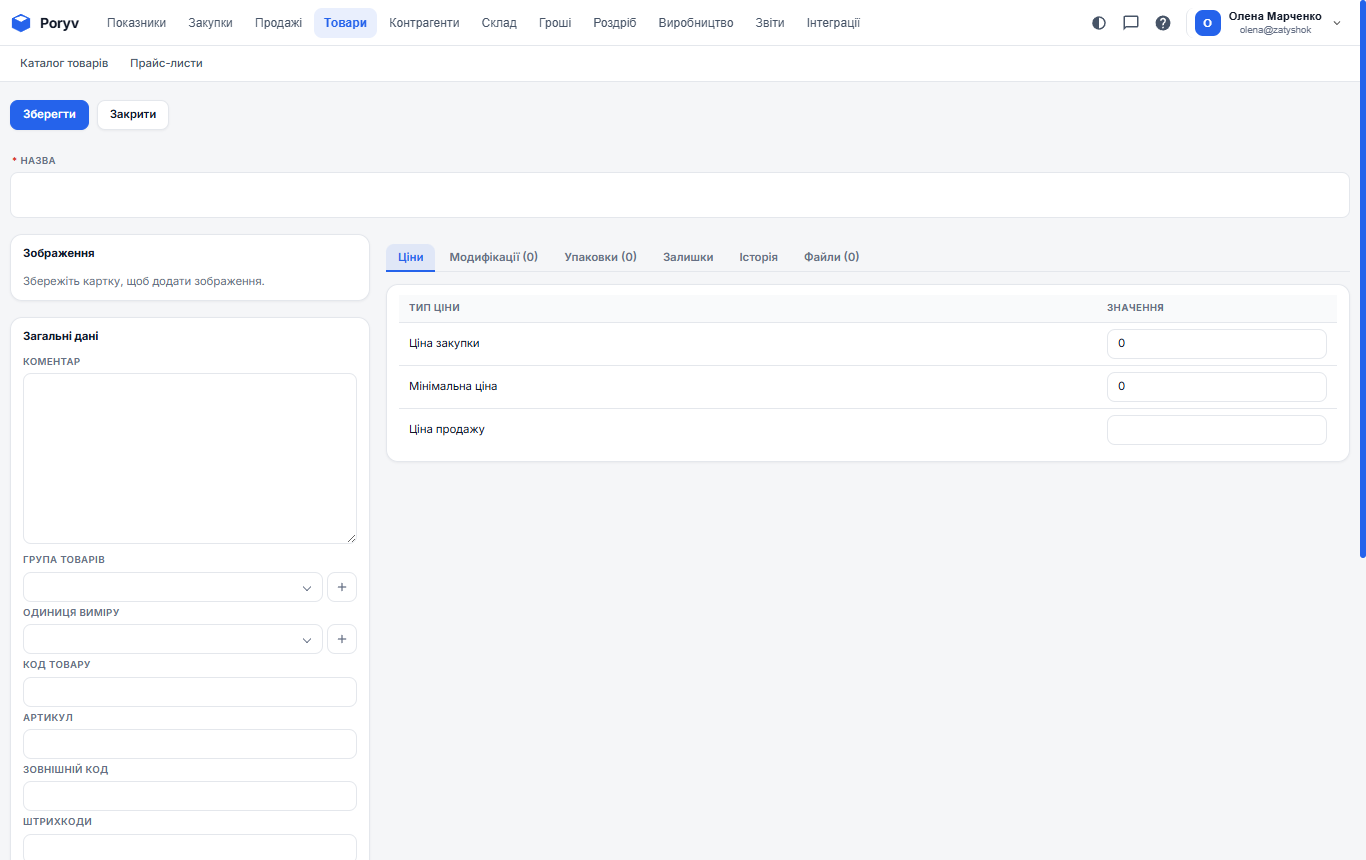
Task: Add new unit of measure with plus button
Action: click(342, 639)
